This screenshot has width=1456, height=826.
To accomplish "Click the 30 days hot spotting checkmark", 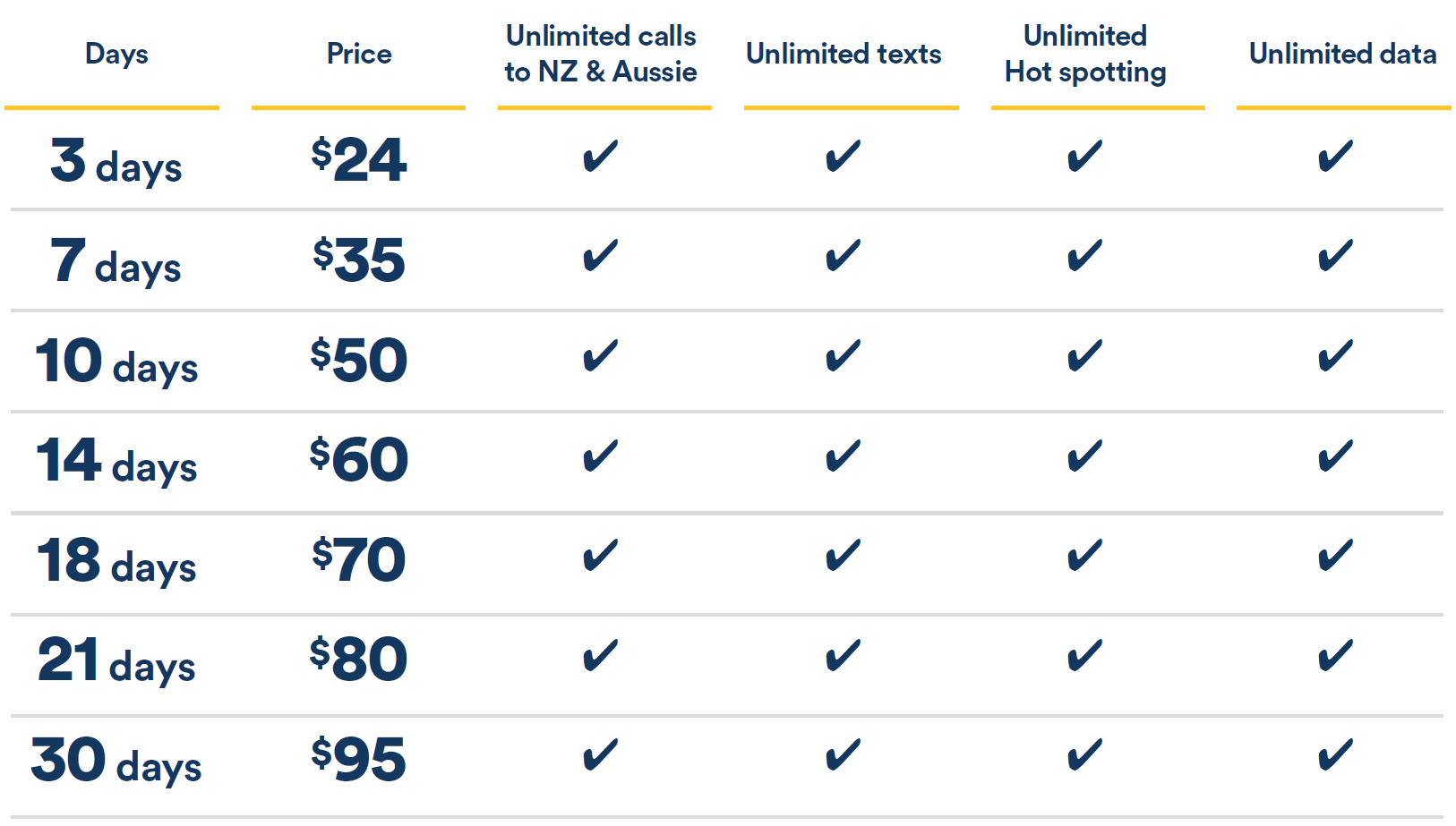I will point(1084,755).
